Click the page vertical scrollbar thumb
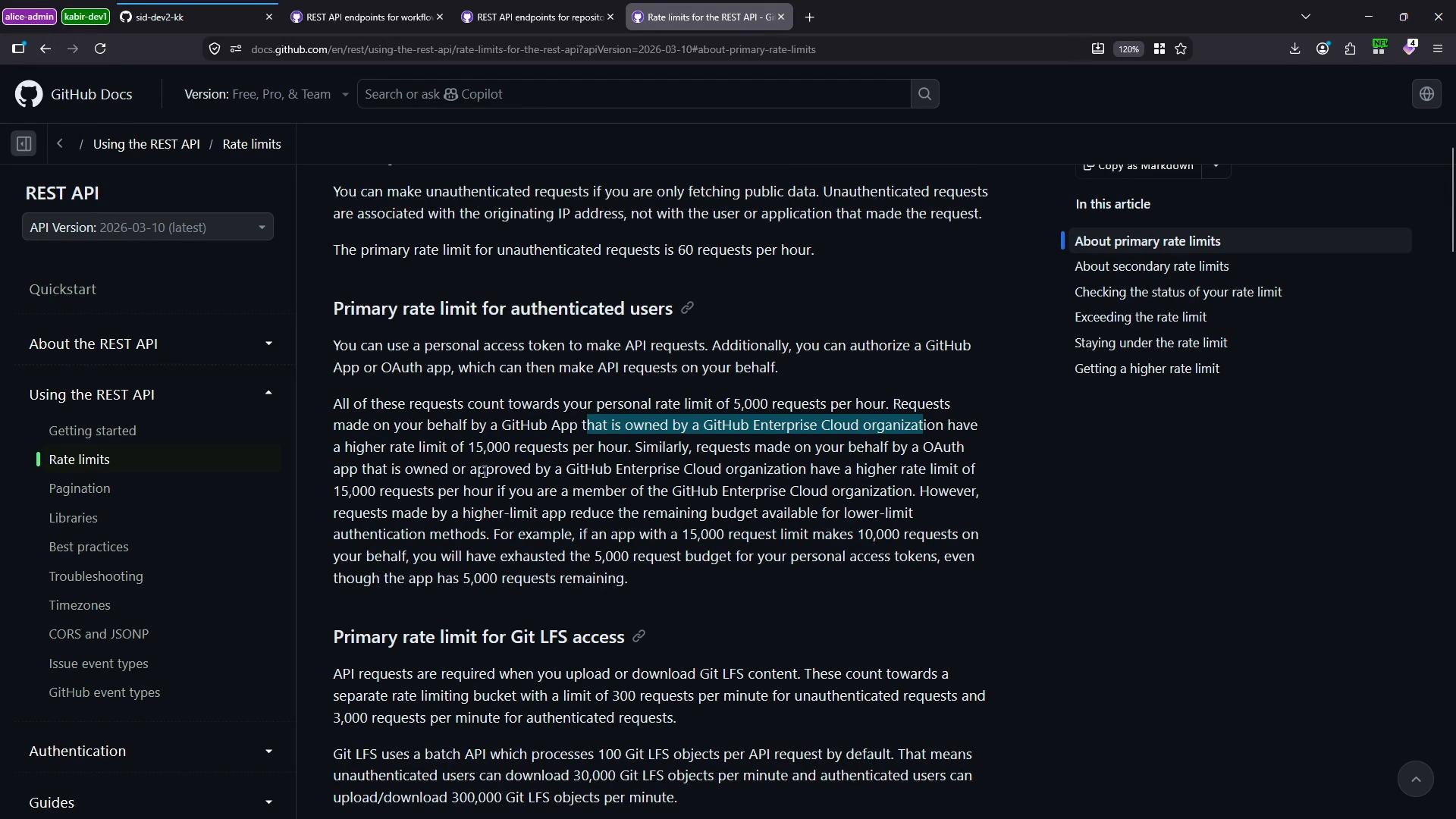This screenshot has height=819, width=1456. coord(1452,200)
